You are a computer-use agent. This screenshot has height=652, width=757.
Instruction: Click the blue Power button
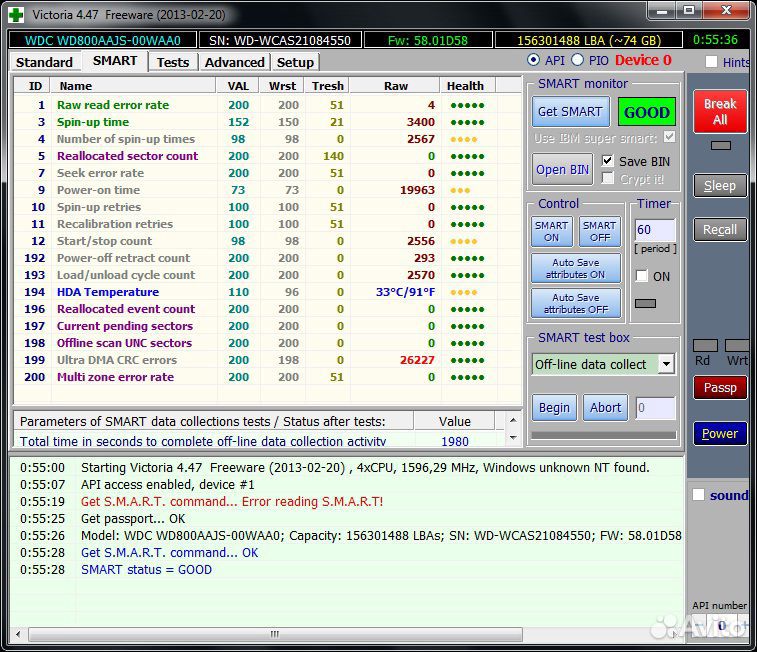click(x=720, y=433)
